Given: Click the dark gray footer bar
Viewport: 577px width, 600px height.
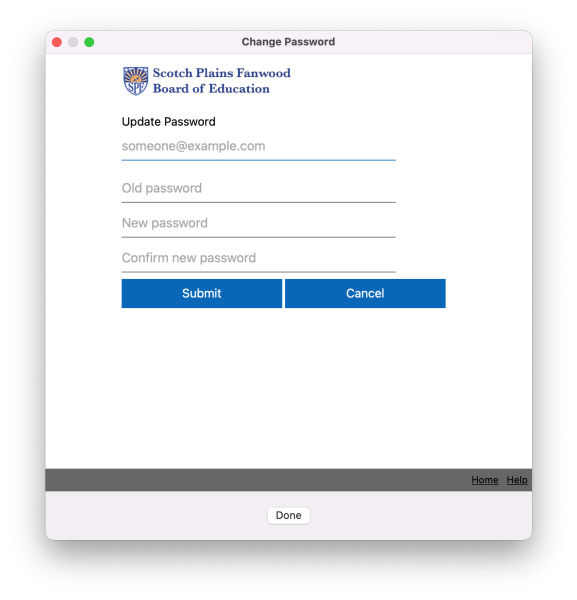Looking at the screenshot, I should [288, 480].
